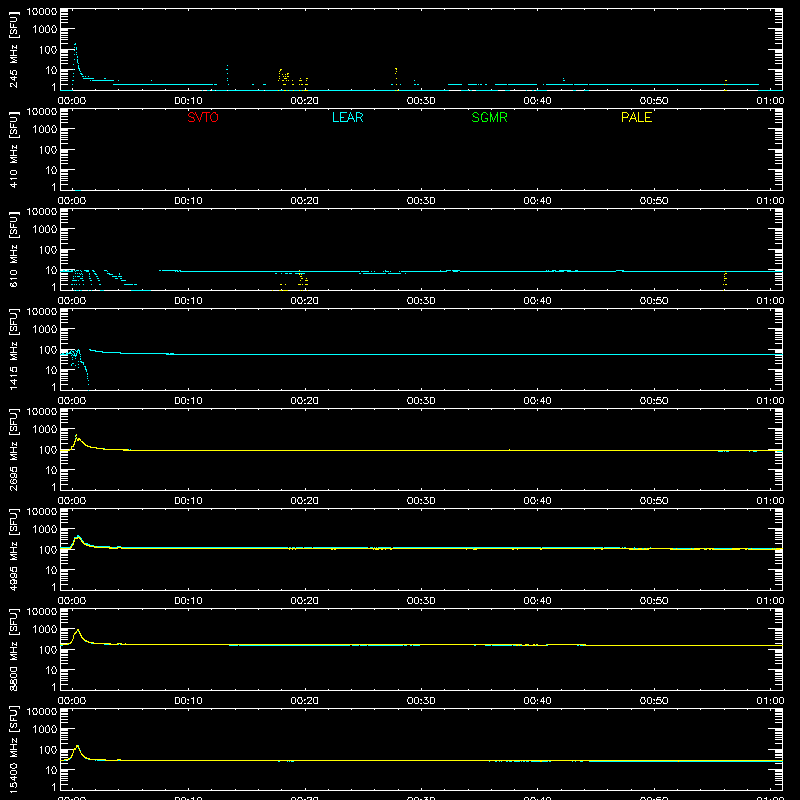Click the 10000 y-axis label in 410 MHz panel
The height and width of the screenshot is (800, 800).
42,112
